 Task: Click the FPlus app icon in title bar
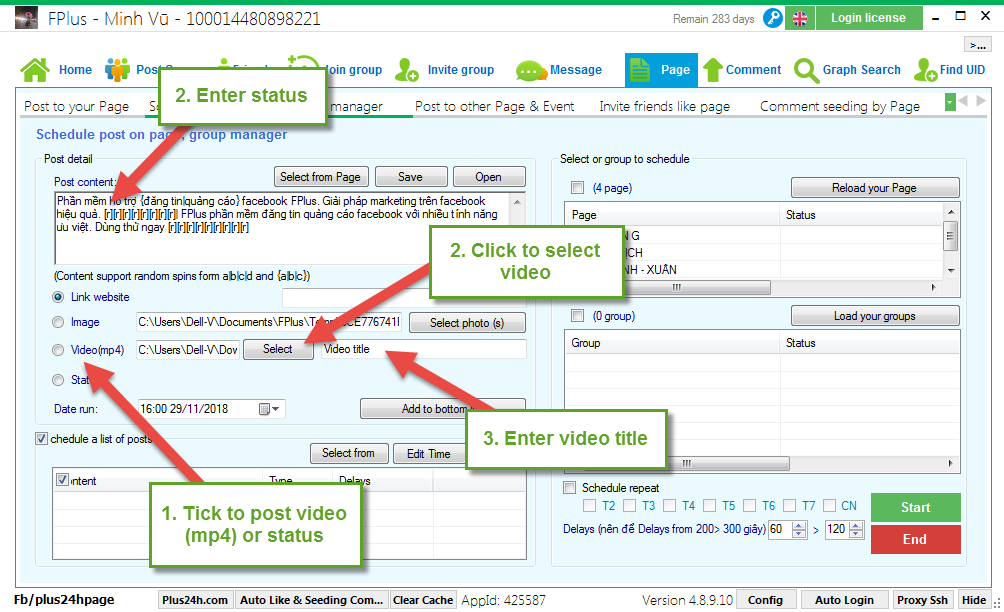[26, 18]
